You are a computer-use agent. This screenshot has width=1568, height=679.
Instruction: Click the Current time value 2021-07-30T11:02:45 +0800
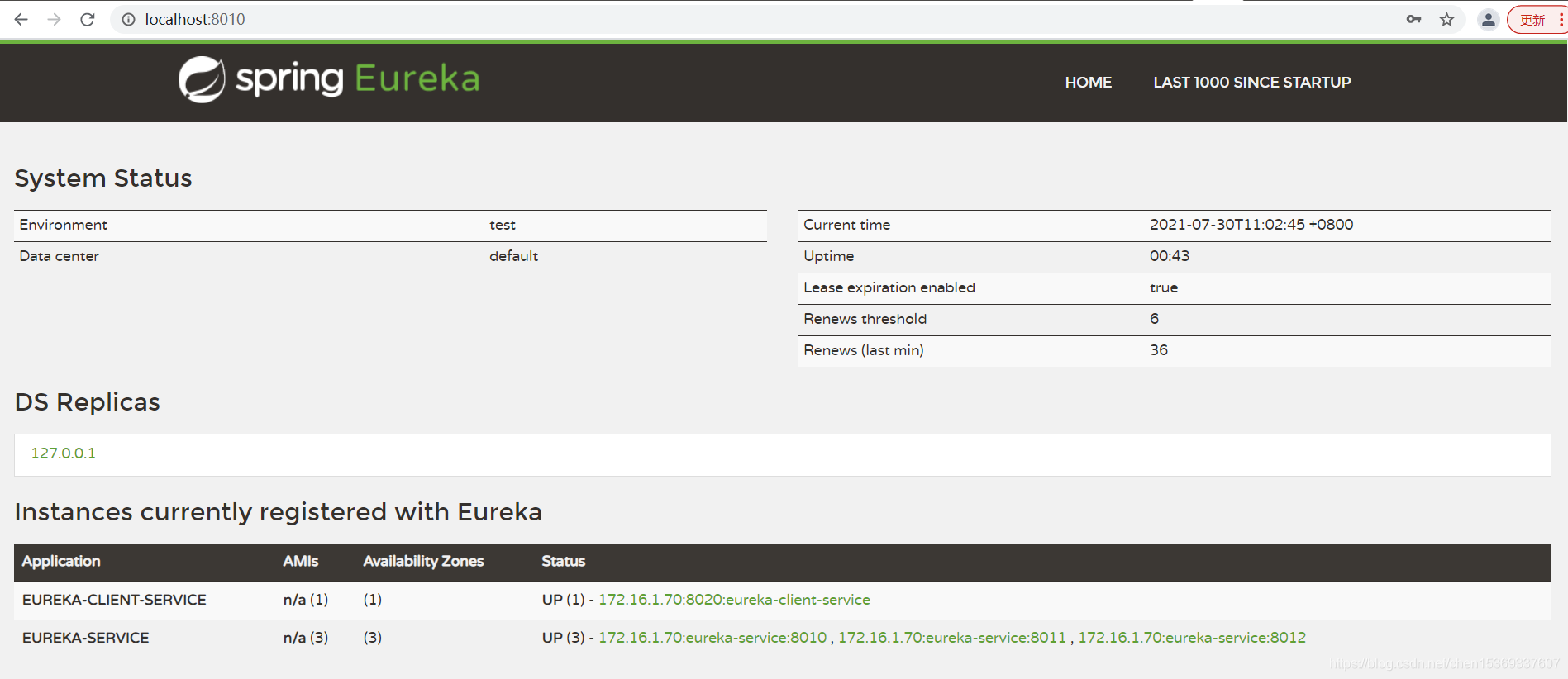(x=1251, y=225)
